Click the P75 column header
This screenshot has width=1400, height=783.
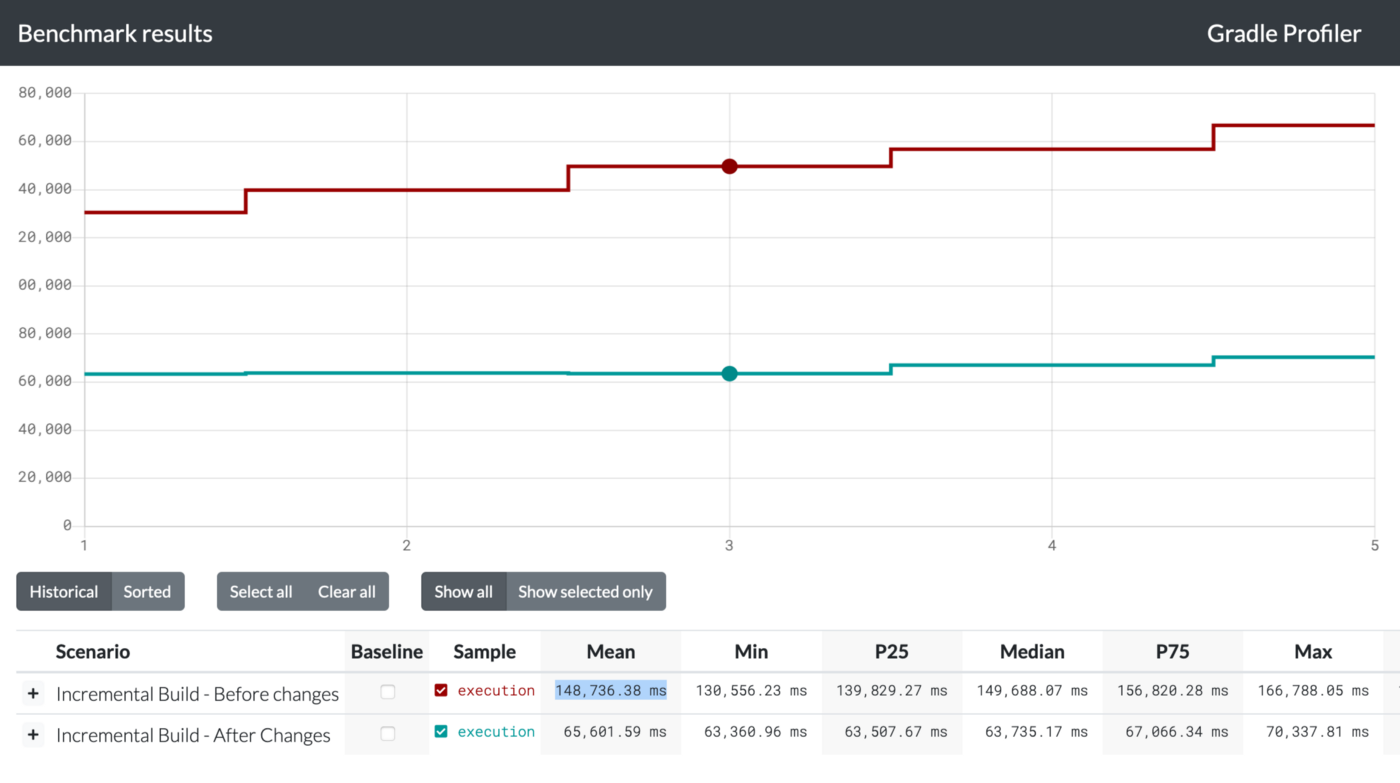(x=1173, y=651)
